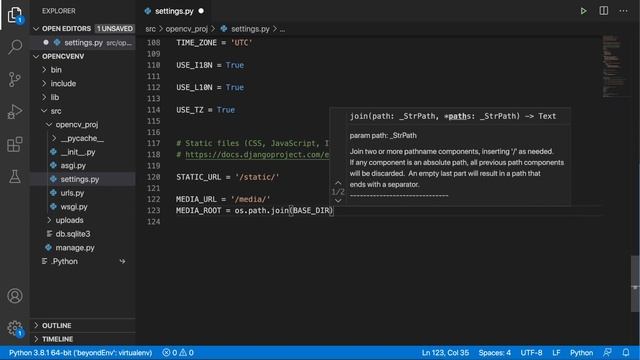Image resolution: width=640 pixels, height=360 pixels.
Task: Open notifications bell in status bar
Action: pyautogui.click(x=626, y=352)
